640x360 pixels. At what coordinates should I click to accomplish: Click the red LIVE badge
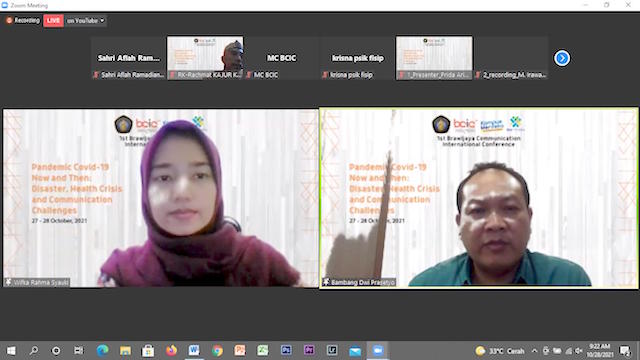tap(53, 20)
